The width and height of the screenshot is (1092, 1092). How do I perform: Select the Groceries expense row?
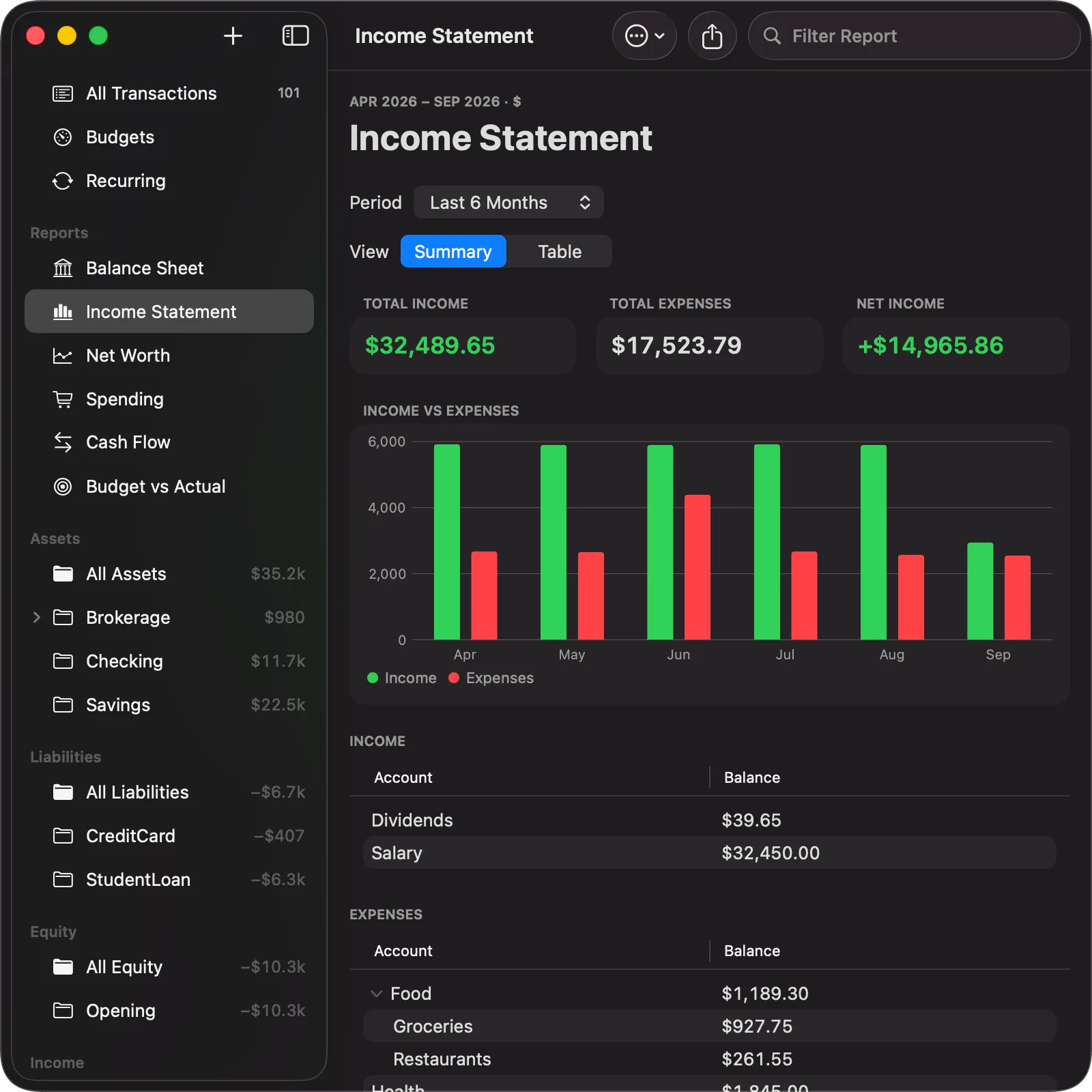[710, 1026]
